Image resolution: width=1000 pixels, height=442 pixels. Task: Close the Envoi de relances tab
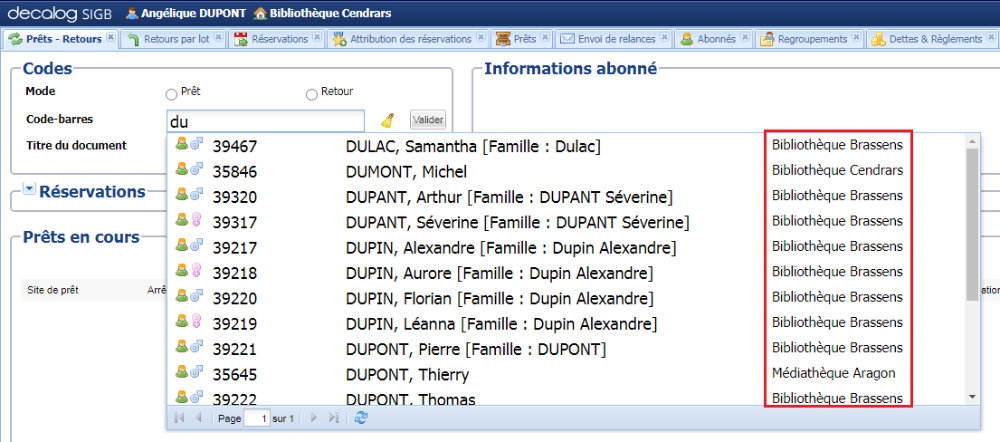[x=665, y=38]
